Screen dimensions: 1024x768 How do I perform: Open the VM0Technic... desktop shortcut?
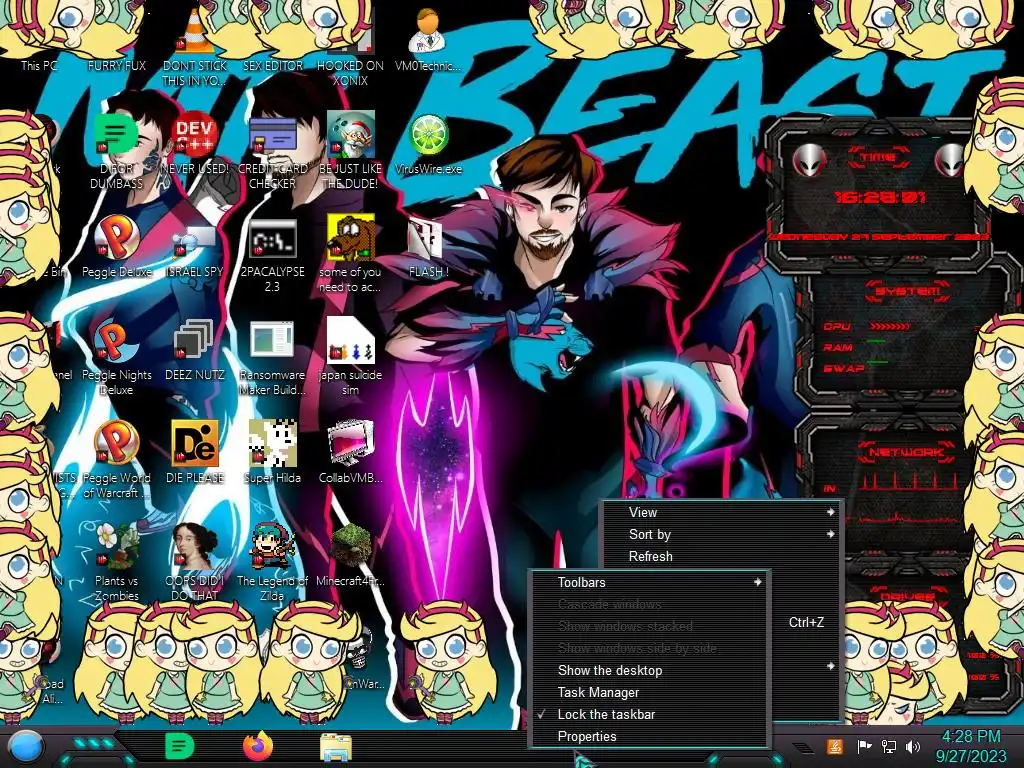point(428,39)
